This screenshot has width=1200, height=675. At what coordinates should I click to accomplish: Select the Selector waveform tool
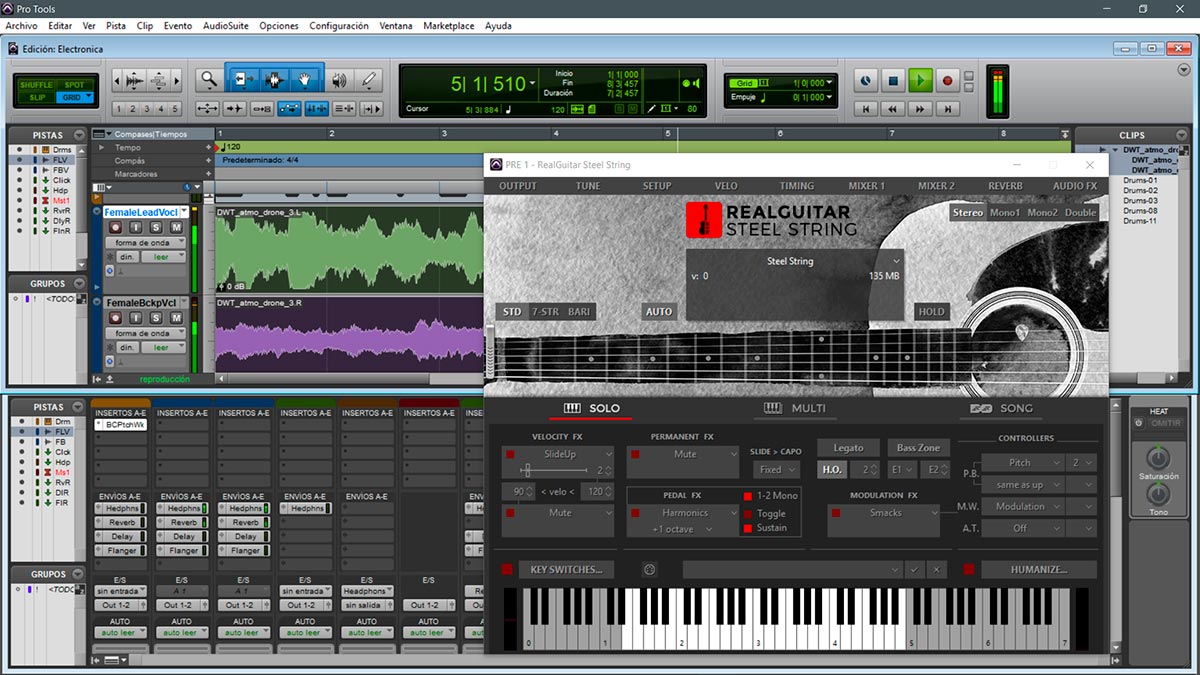point(274,80)
